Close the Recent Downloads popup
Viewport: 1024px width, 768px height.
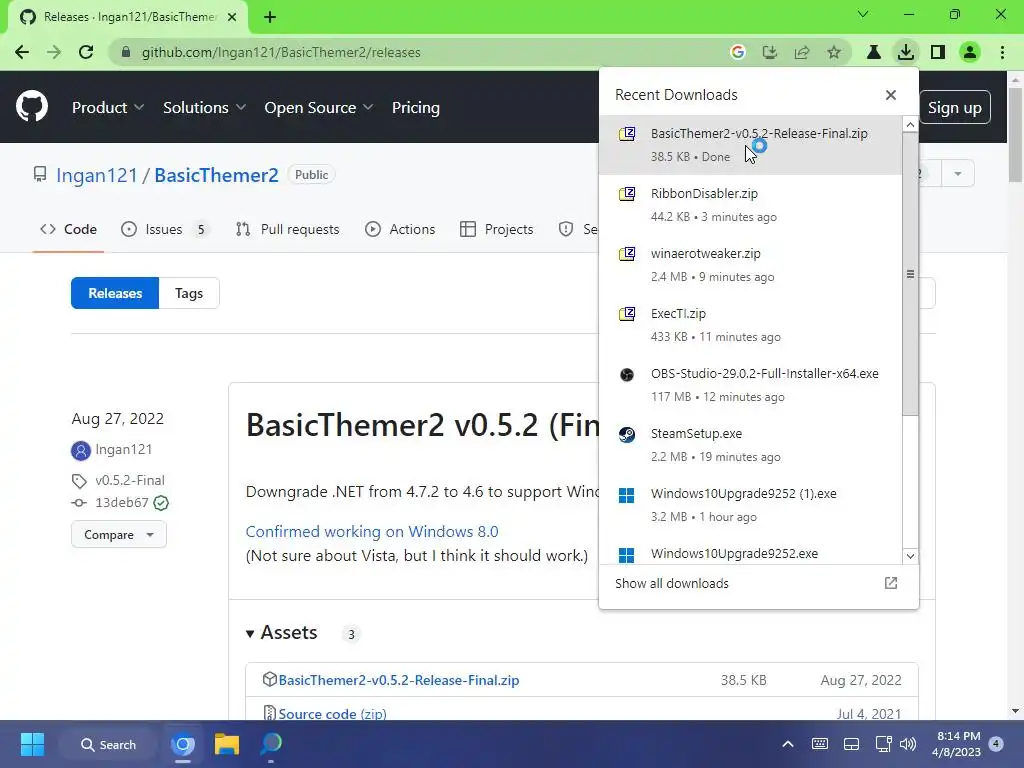pos(891,95)
